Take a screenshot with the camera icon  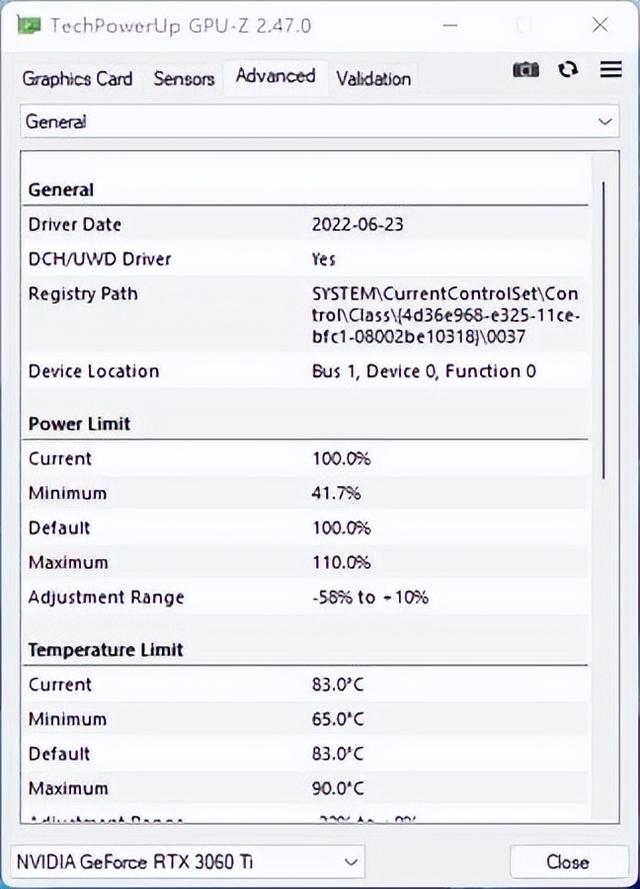pyautogui.click(x=525, y=70)
